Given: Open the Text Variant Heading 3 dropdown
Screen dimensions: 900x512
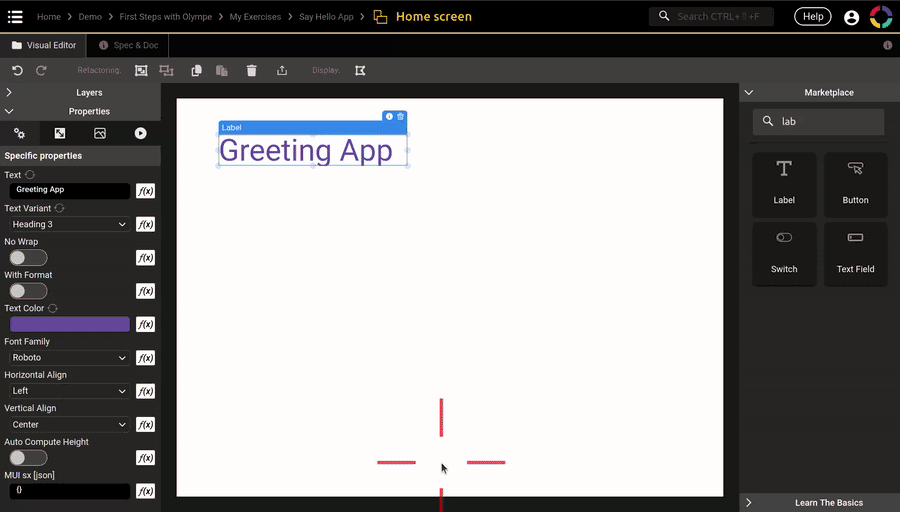Looking at the screenshot, I should pos(69,224).
